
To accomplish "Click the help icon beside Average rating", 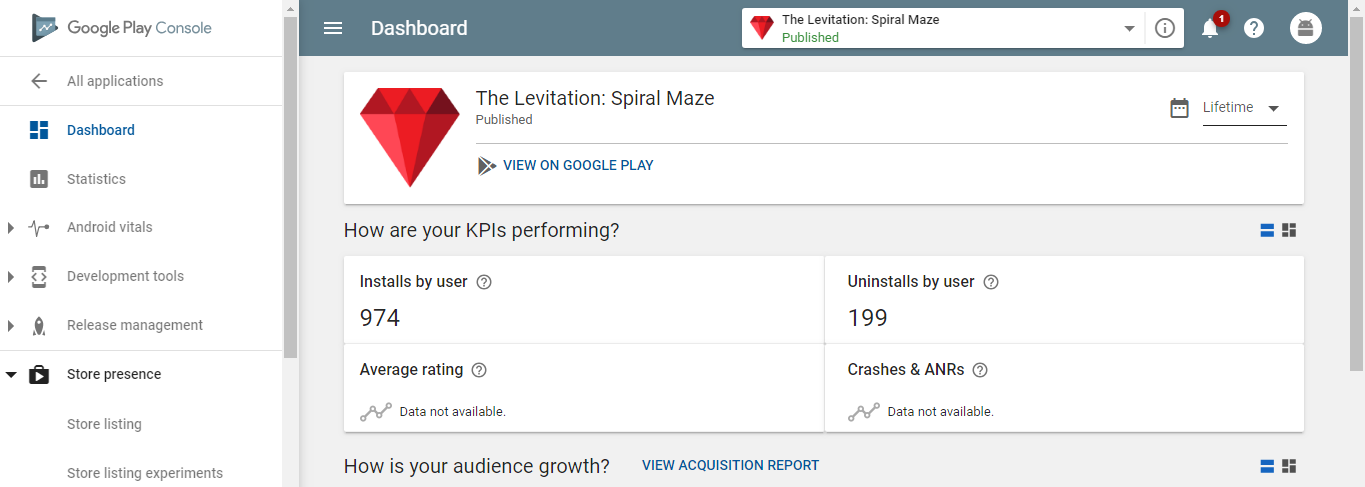I will pos(479,370).
